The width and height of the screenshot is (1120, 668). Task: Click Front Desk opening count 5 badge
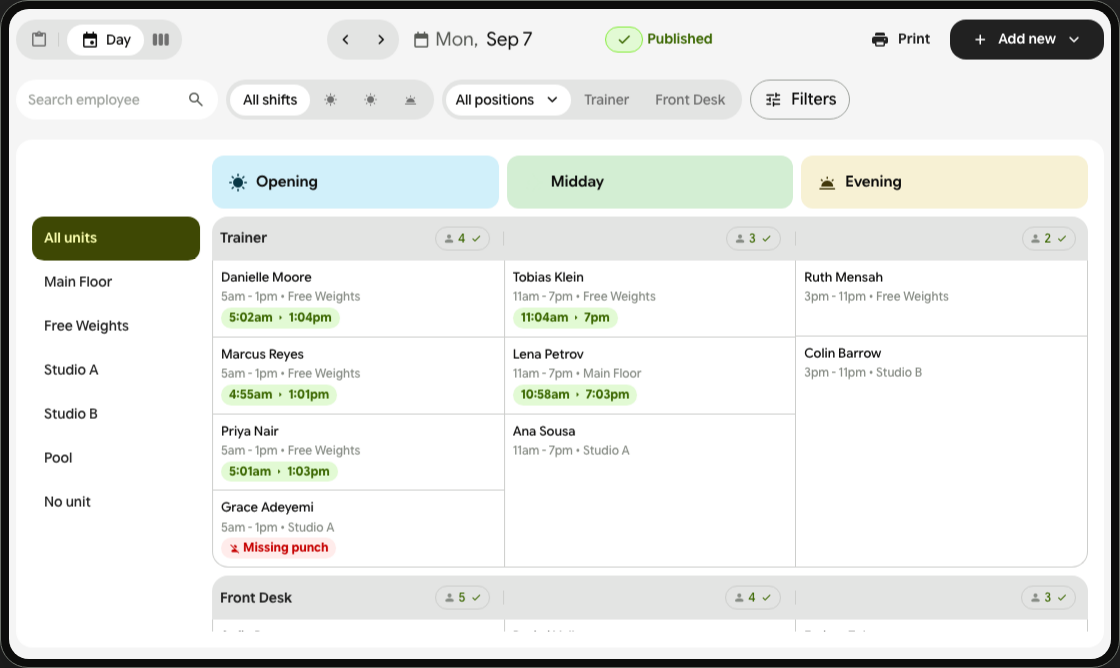pyautogui.click(x=462, y=597)
